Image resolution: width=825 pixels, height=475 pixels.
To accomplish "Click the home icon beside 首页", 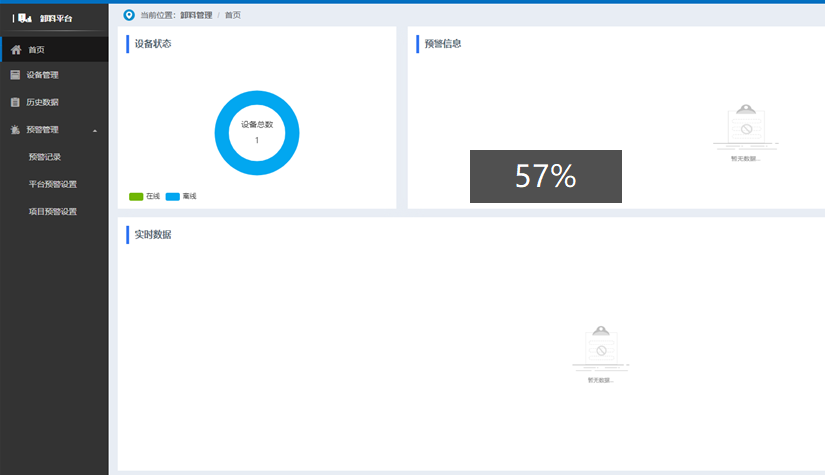I will coord(16,49).
